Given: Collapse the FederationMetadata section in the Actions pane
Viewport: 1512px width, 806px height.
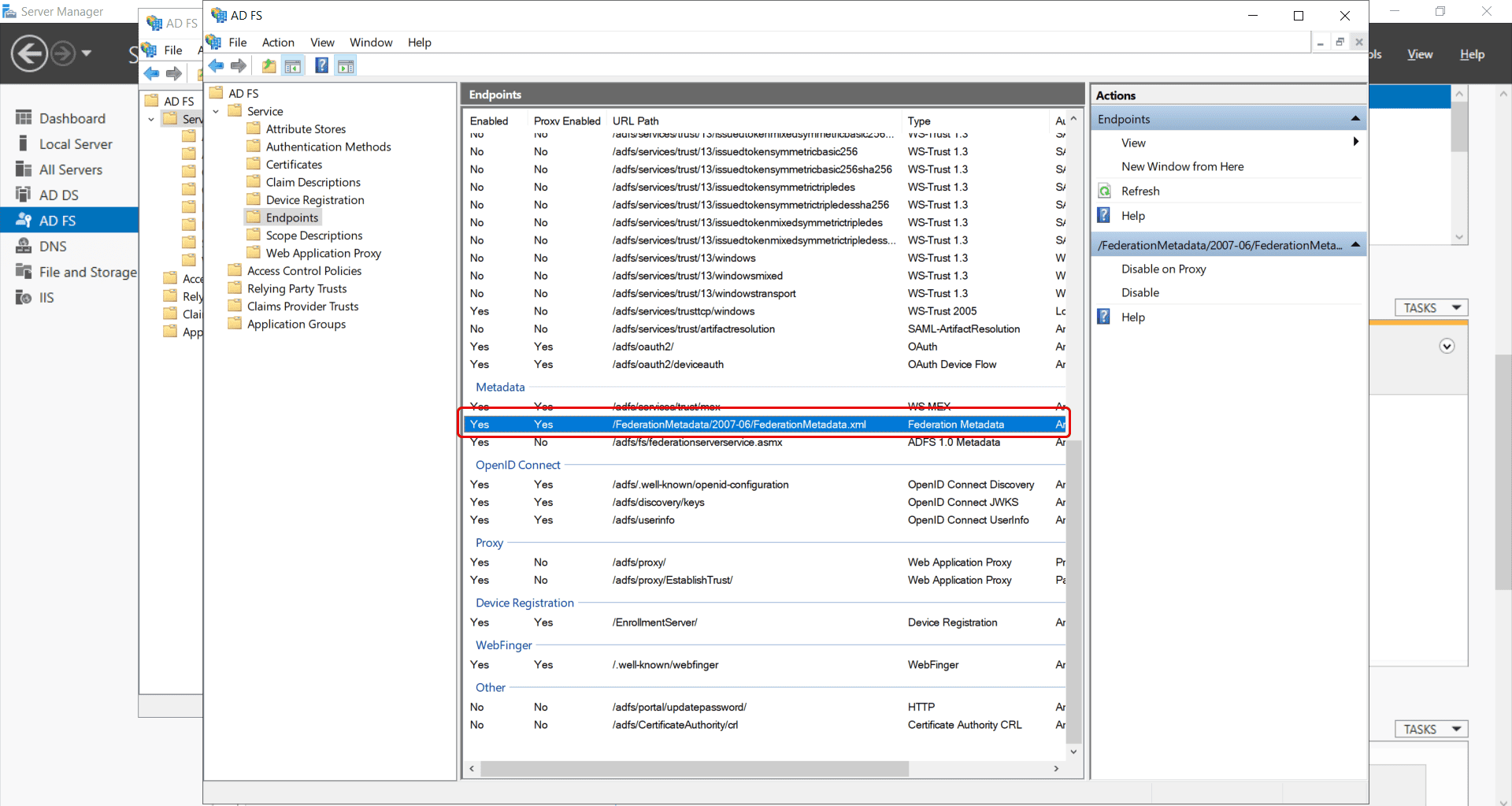Looking at the screenshot, I should point(1356,245).
